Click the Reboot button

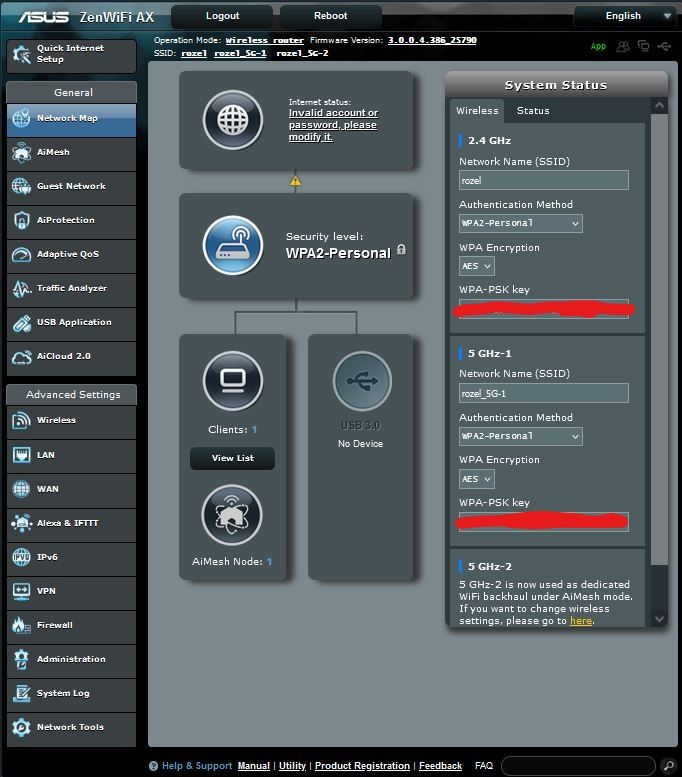(x=331, y=16)
